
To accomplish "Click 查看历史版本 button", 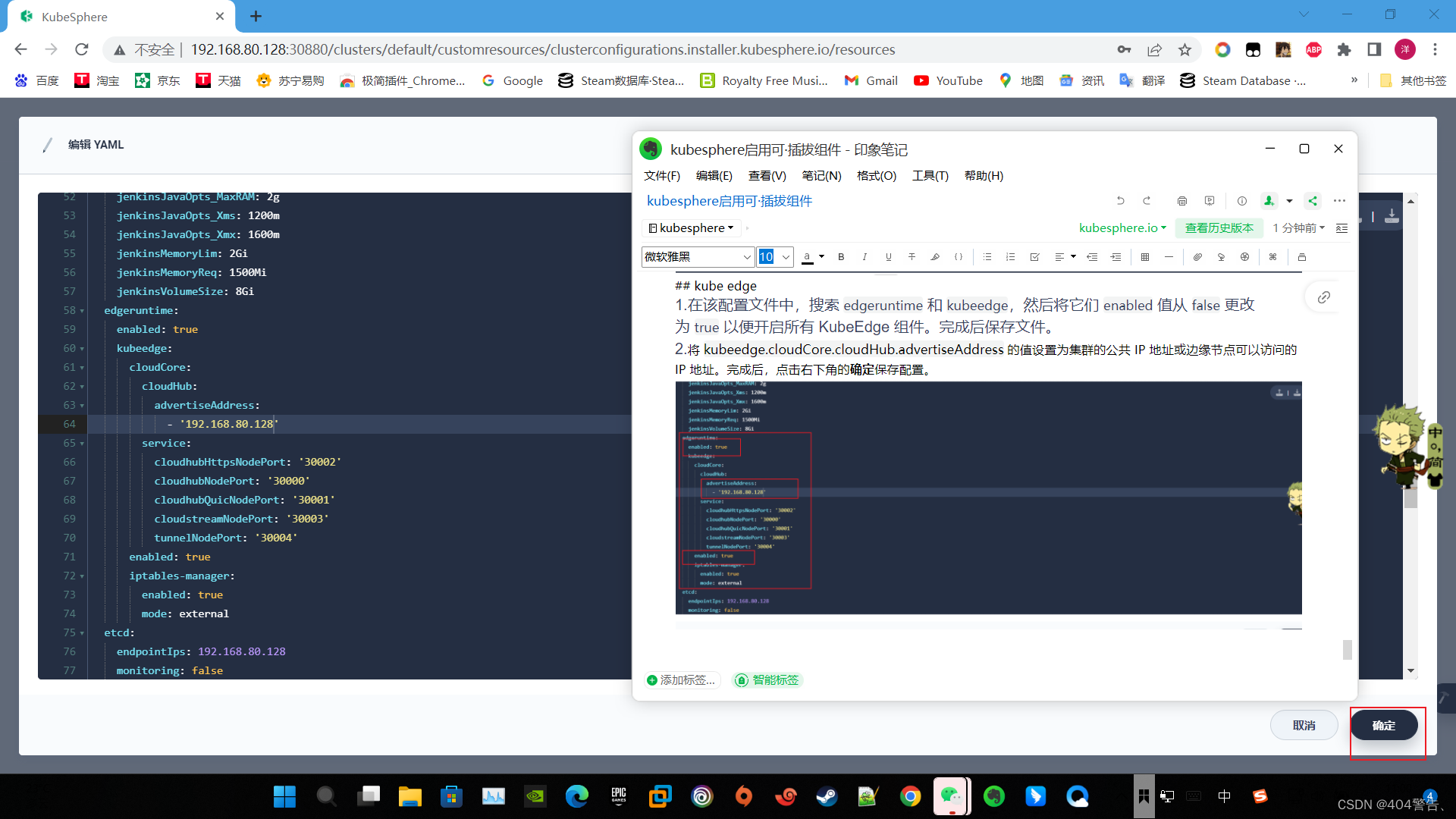I will (x=1219, y=228).
